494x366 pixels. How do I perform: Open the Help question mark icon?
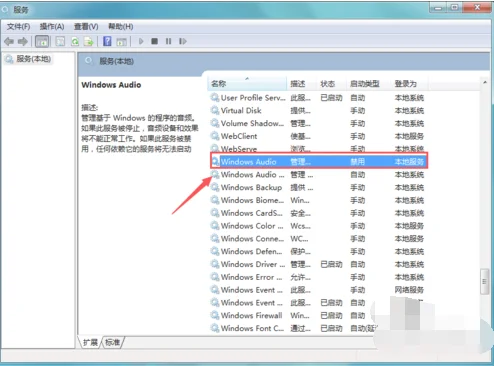tap(107, 41)
